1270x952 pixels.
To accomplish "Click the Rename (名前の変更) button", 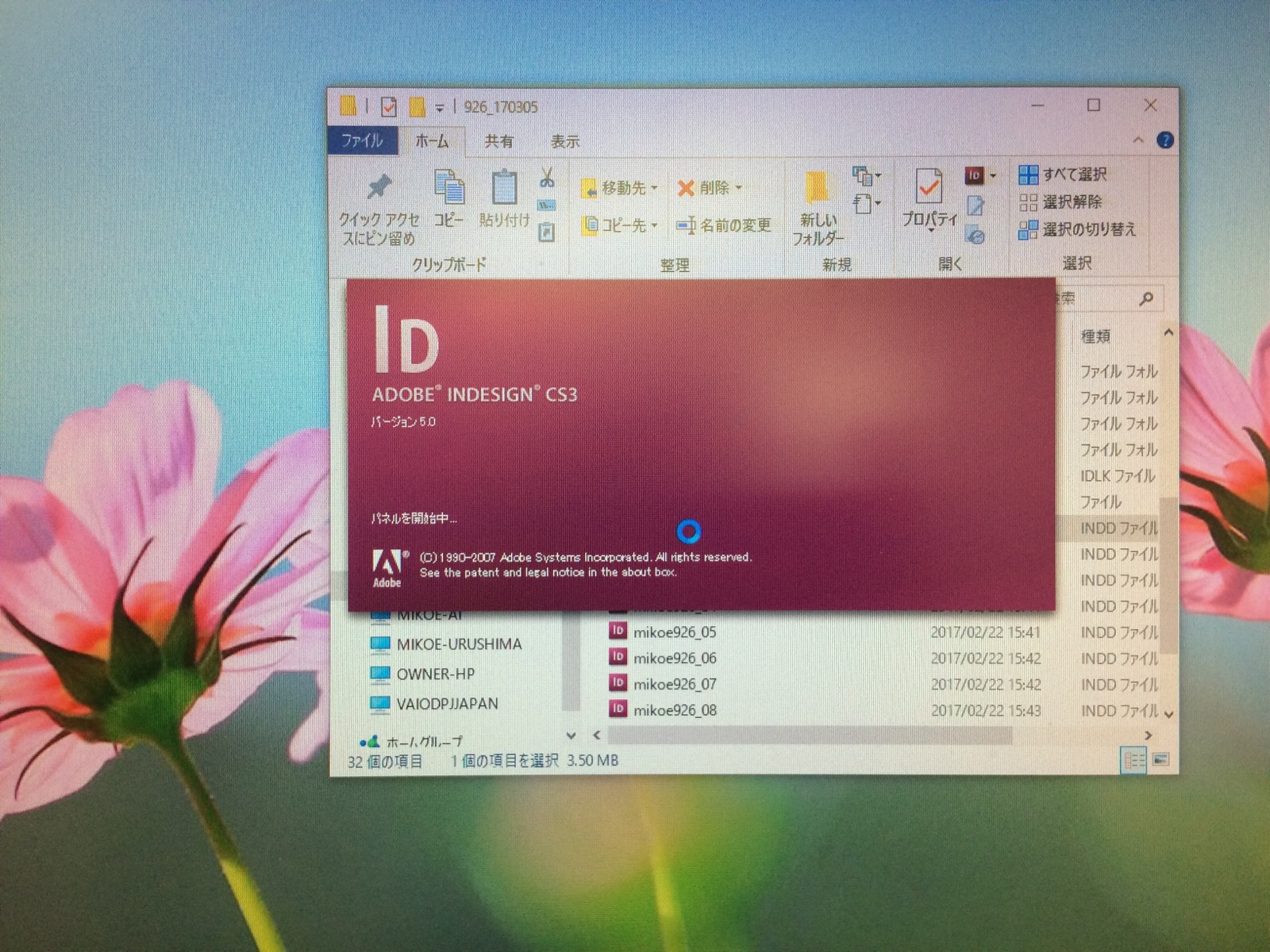I will coord(724,226).
